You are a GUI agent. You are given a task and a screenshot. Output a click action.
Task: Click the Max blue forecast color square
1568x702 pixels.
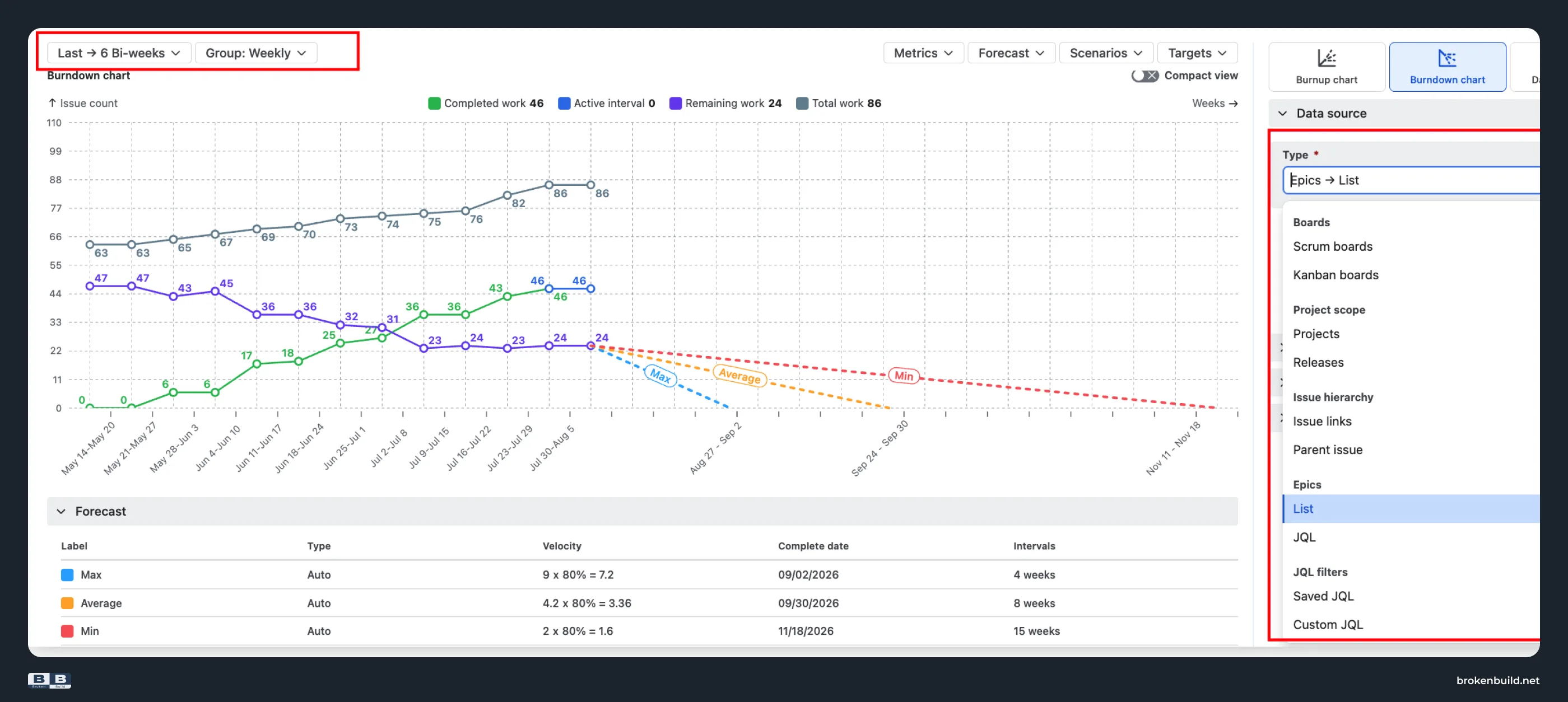click(68, 575)
